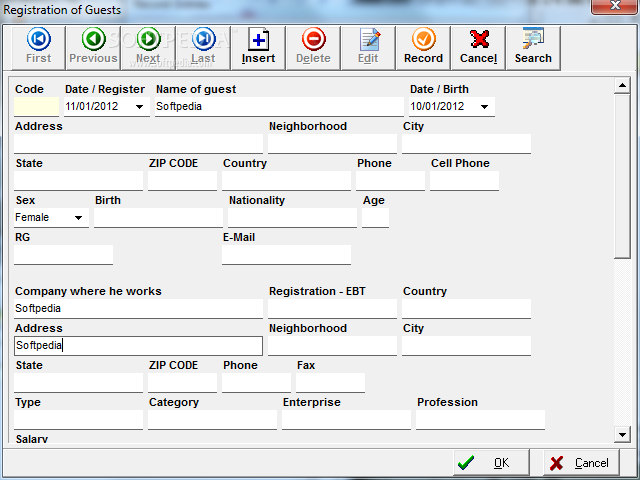Click the E-Mail field
Screen dimensions: 640x480
point(286,255)
